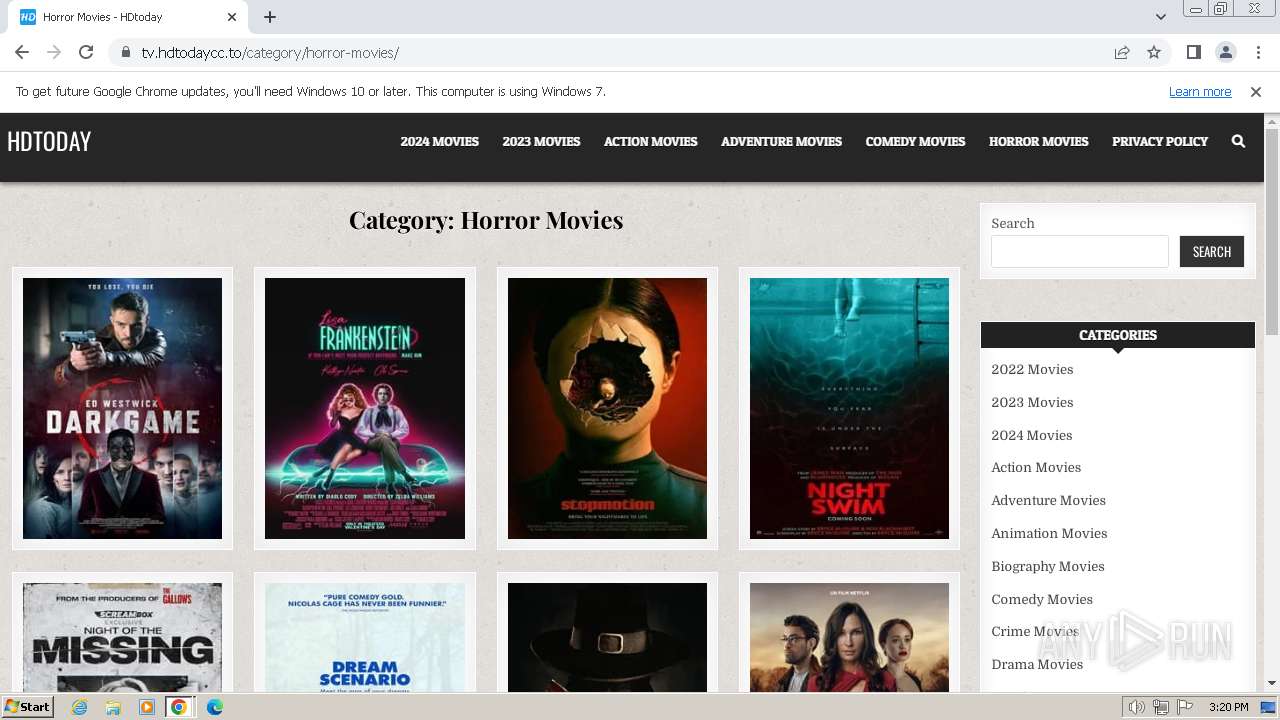Click the scrollbar up arrow
Screen dimensions: 1280x720
1272,121
